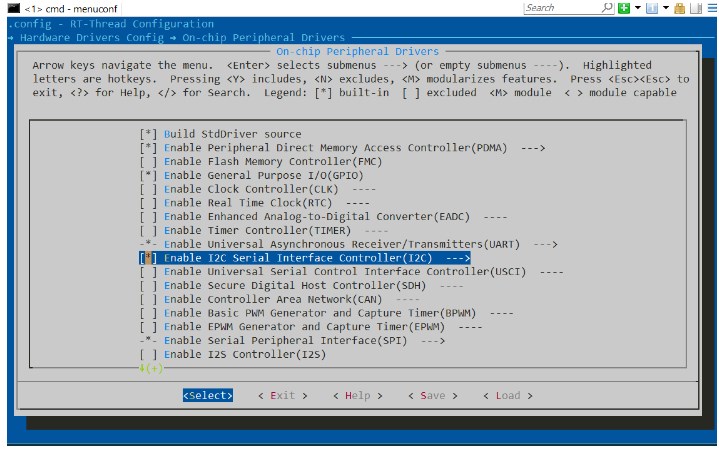This screenshot has height=450, width=719.
Task: Toggle the highlighted I2C Serial Interface checkbox
Action: tap(148, 258)
